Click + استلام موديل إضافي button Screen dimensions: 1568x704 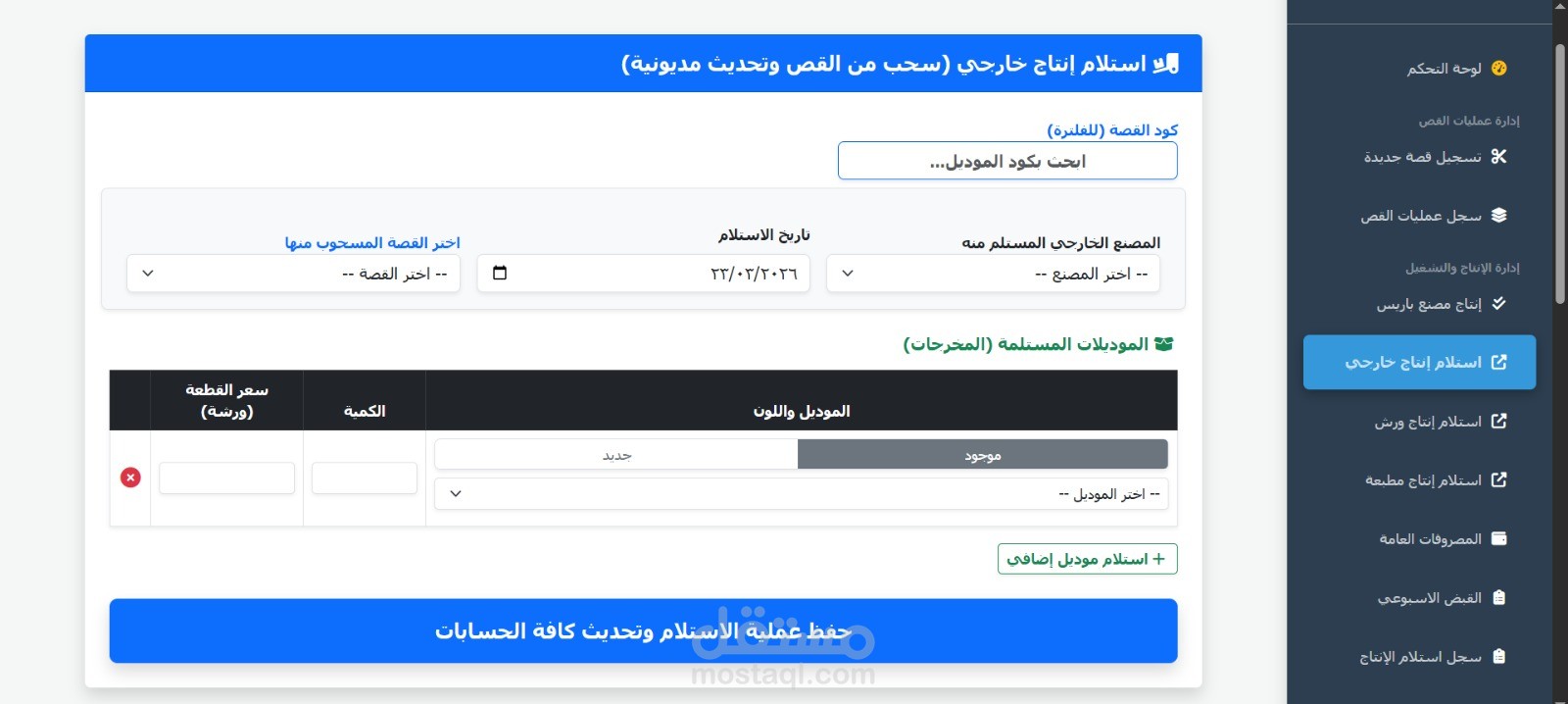pyautogui.click(x=1087, y=559)
